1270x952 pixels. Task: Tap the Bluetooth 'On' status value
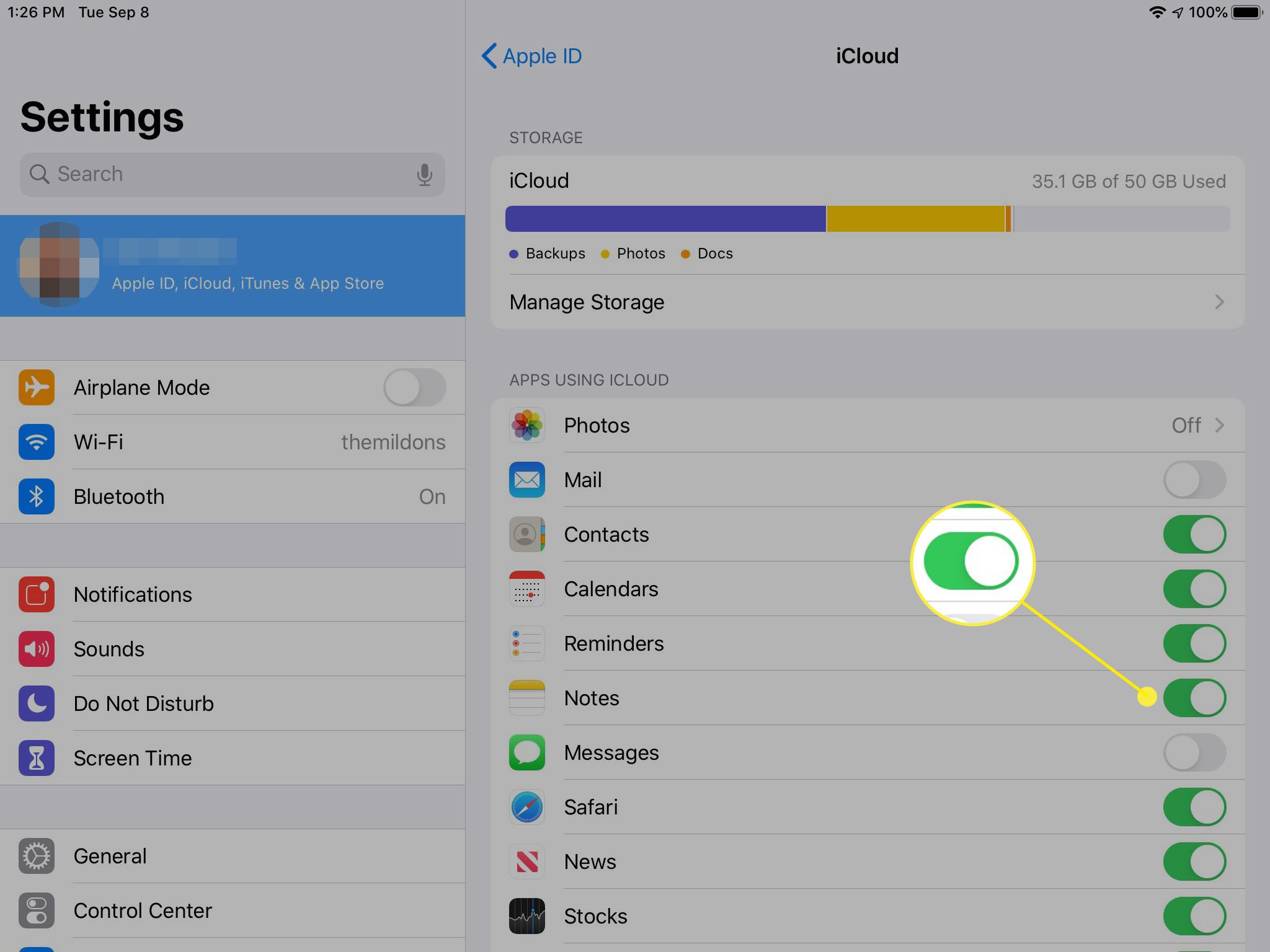point(432,496)
